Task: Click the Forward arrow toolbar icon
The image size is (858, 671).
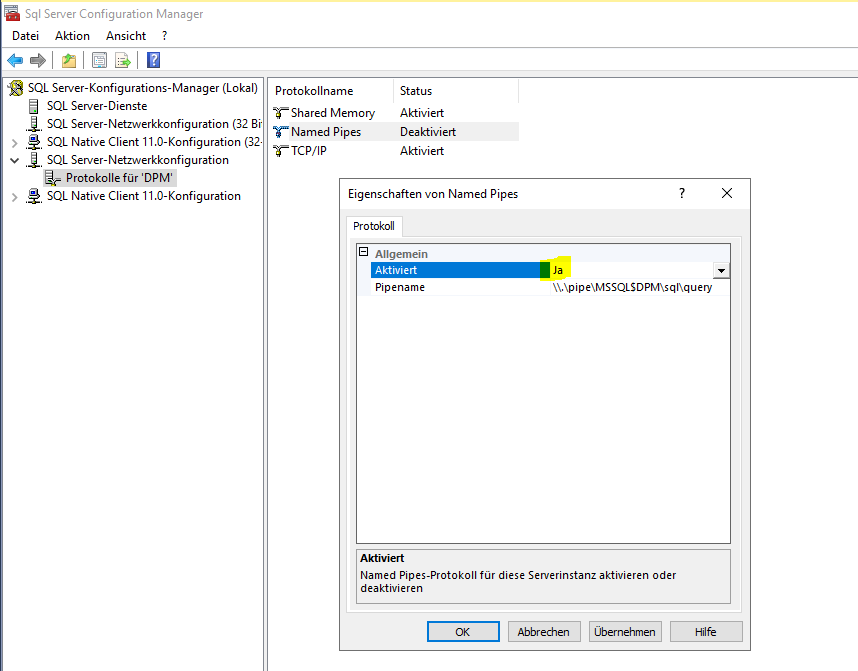Action: tap(37, 60)
